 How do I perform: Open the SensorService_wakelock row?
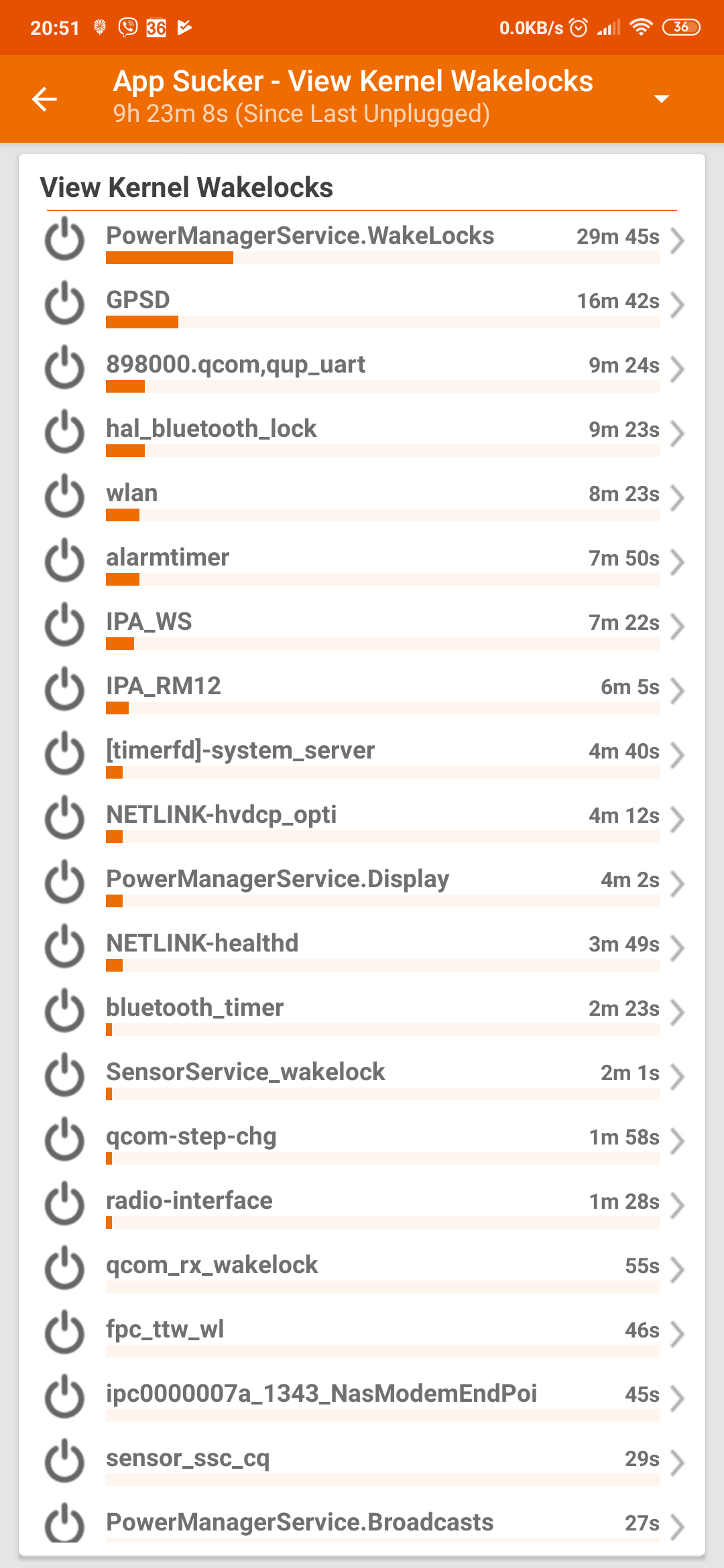pyautogui.click(x=362, y=1076)
